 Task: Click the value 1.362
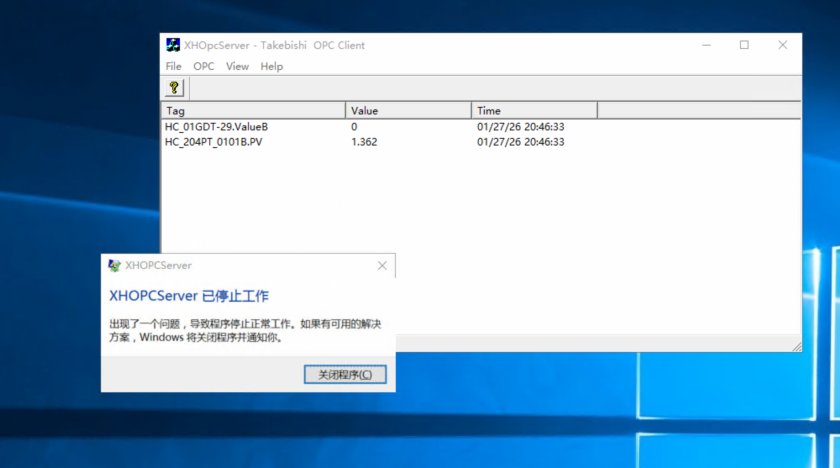(364, 142)
